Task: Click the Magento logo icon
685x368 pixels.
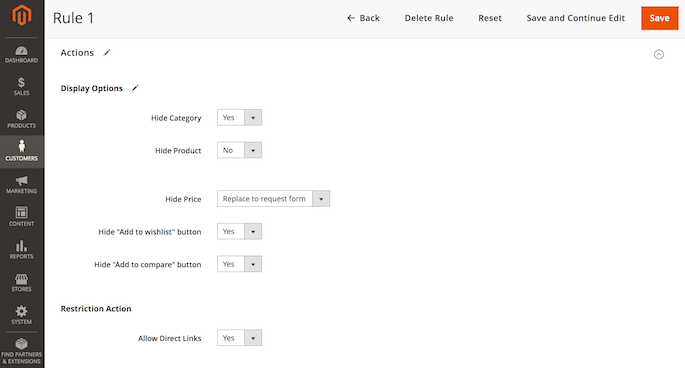Action: 21,15
